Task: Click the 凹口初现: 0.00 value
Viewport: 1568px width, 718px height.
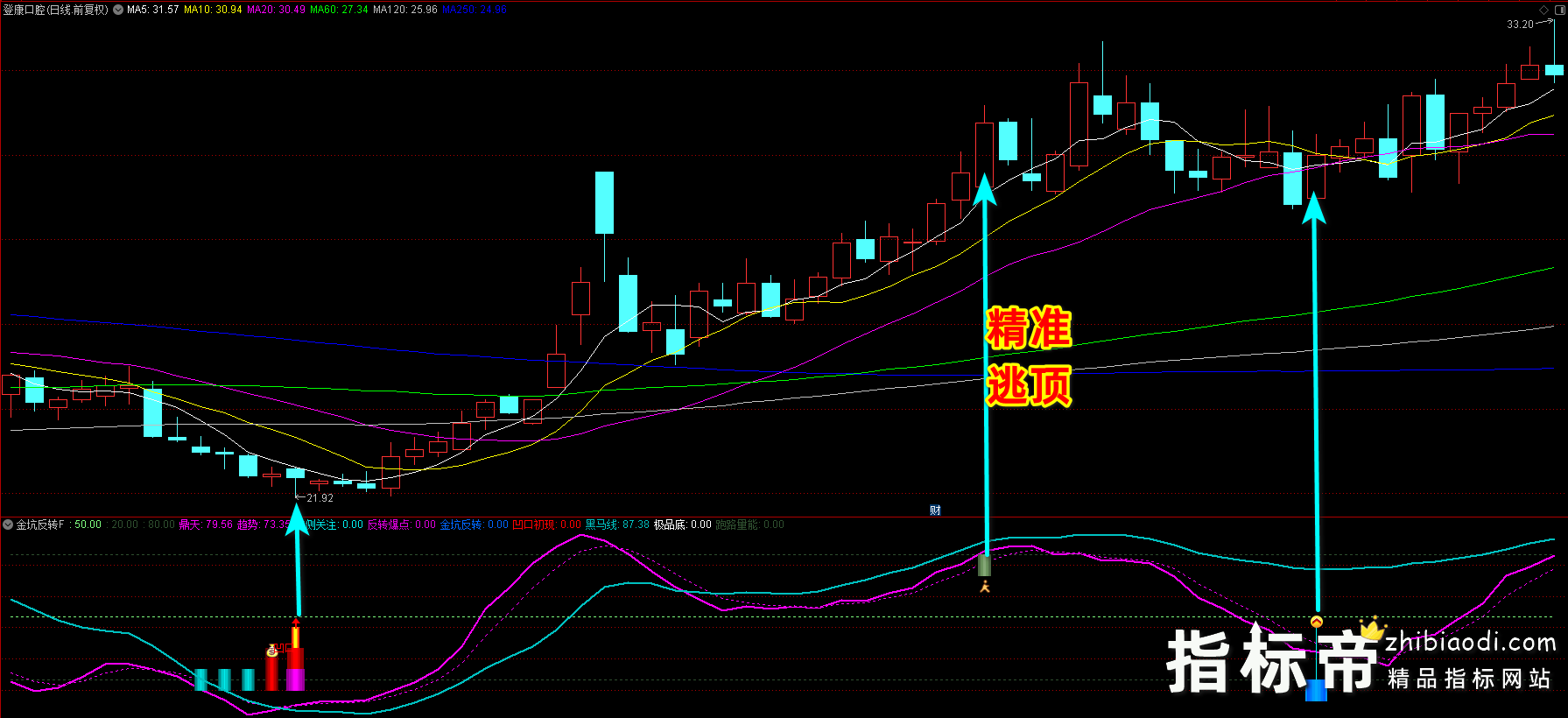Action: tap(546, 524)
